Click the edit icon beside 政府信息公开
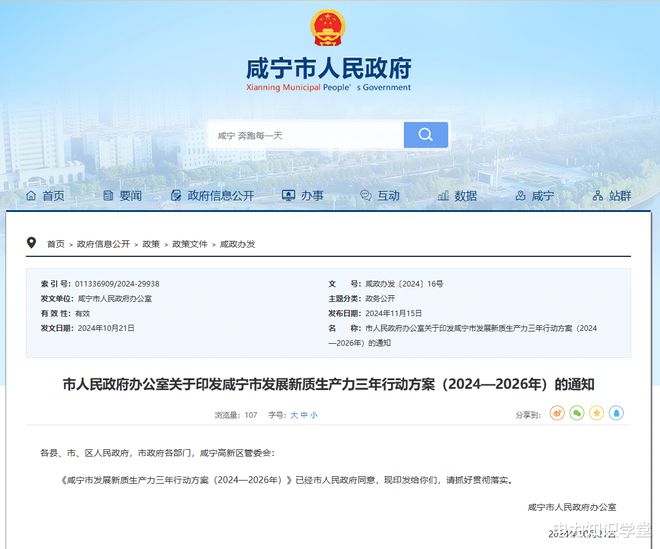Image resolution: width=660 pixels, height=549 pixels. pos(176,195)
